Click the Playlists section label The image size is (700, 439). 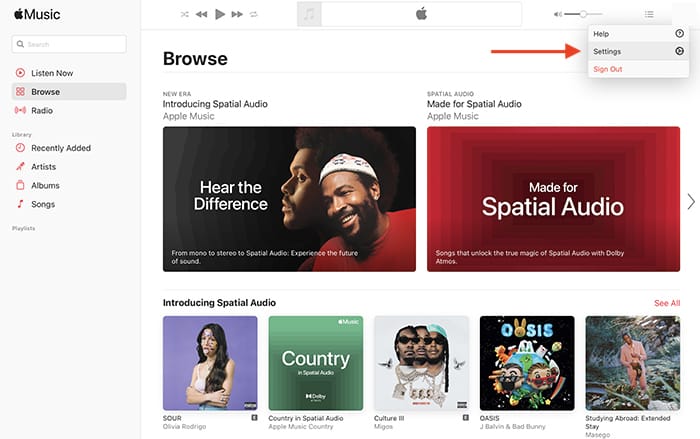click(x=23, y=228)
